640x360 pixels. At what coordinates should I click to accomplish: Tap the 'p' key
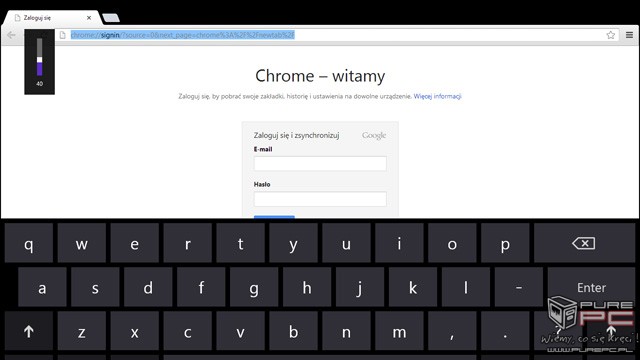[505, 243]
